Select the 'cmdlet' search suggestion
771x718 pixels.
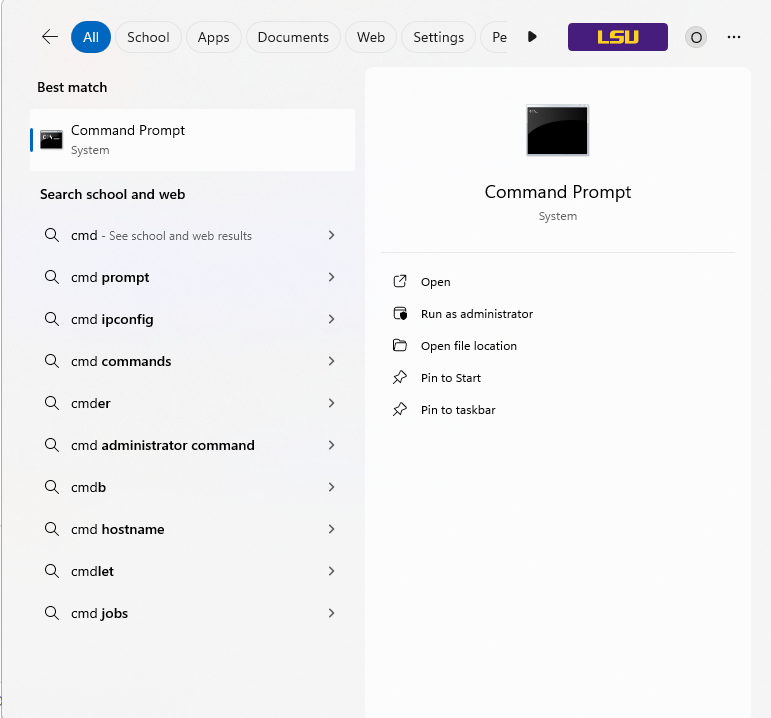click(x=192, y=571)
